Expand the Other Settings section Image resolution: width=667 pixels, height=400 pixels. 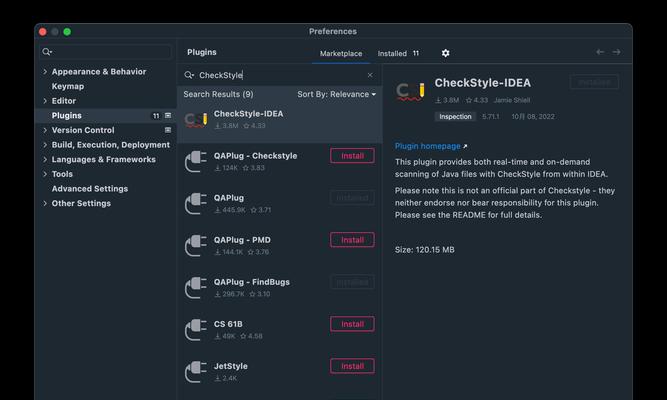[45, 203]
